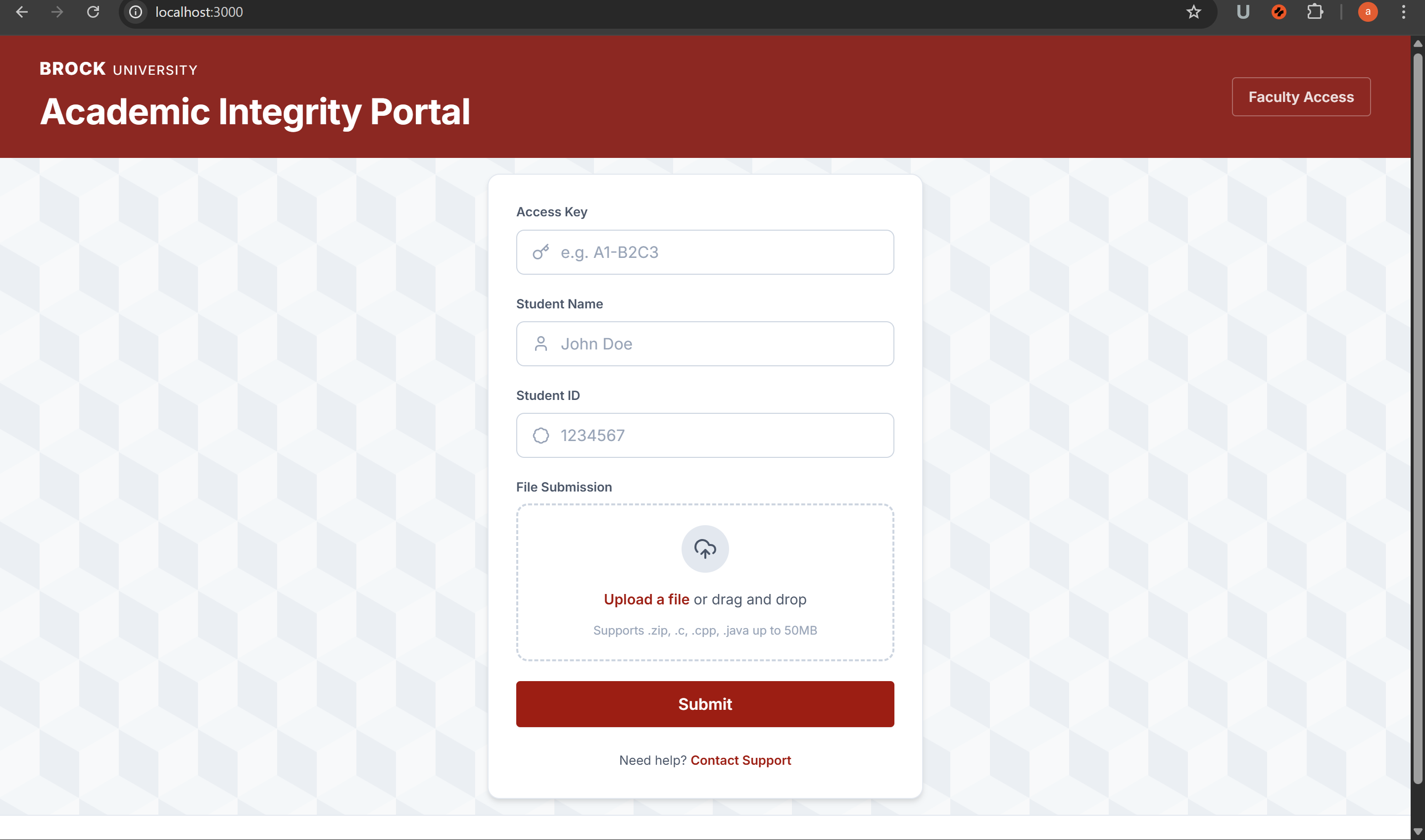
Task: Bookmark this page with the star icon
Action: [x=1193, y=12]
